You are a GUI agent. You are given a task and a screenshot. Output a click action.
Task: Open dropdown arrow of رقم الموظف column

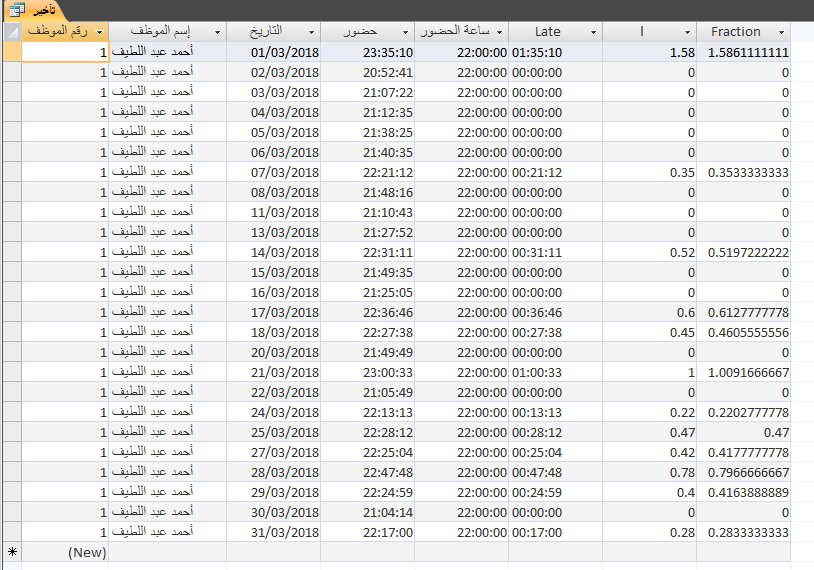(100, 32)
